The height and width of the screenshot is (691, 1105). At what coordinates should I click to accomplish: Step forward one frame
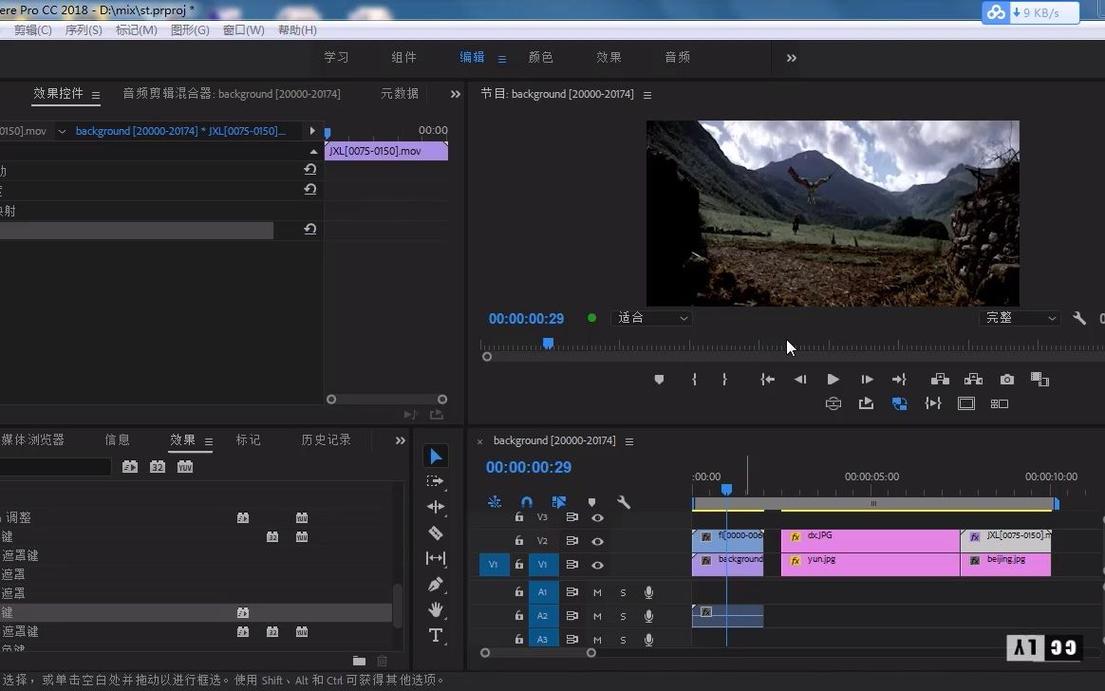(867, 380)
